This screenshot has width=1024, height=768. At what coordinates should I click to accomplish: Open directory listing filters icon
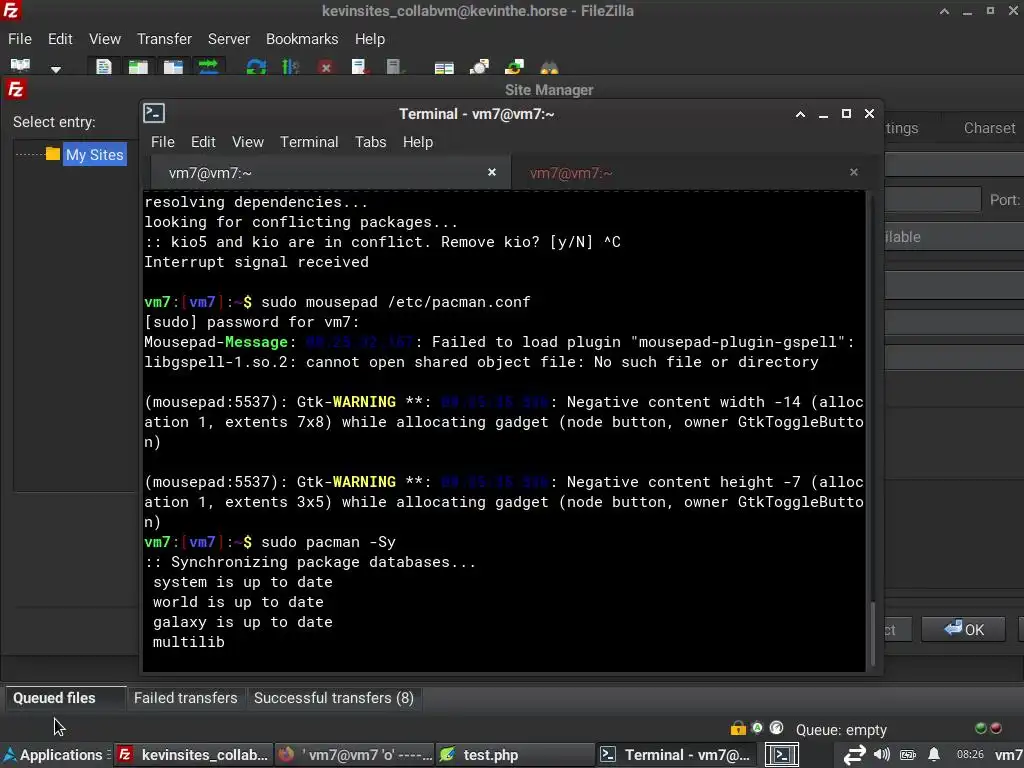point(444,67)
